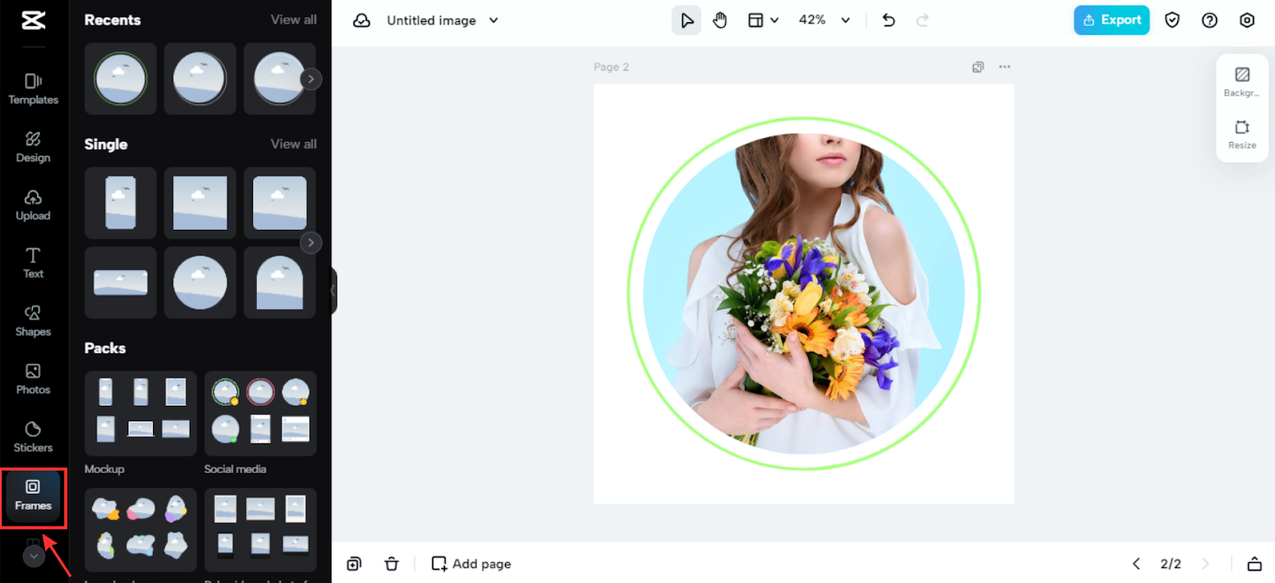
Task: Click the Add page button
Action: coord(471,564)
